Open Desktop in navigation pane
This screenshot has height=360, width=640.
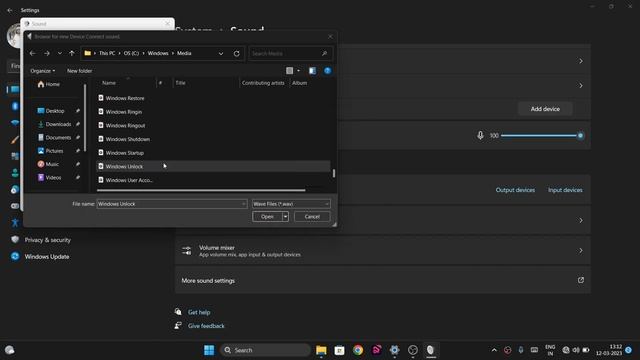51,111
